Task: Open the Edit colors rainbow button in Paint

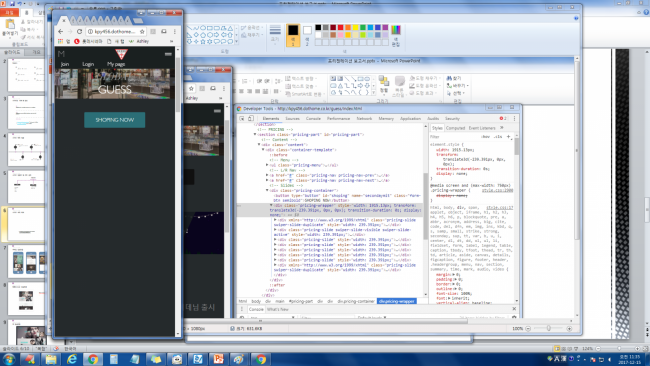Action: point(395,35)
